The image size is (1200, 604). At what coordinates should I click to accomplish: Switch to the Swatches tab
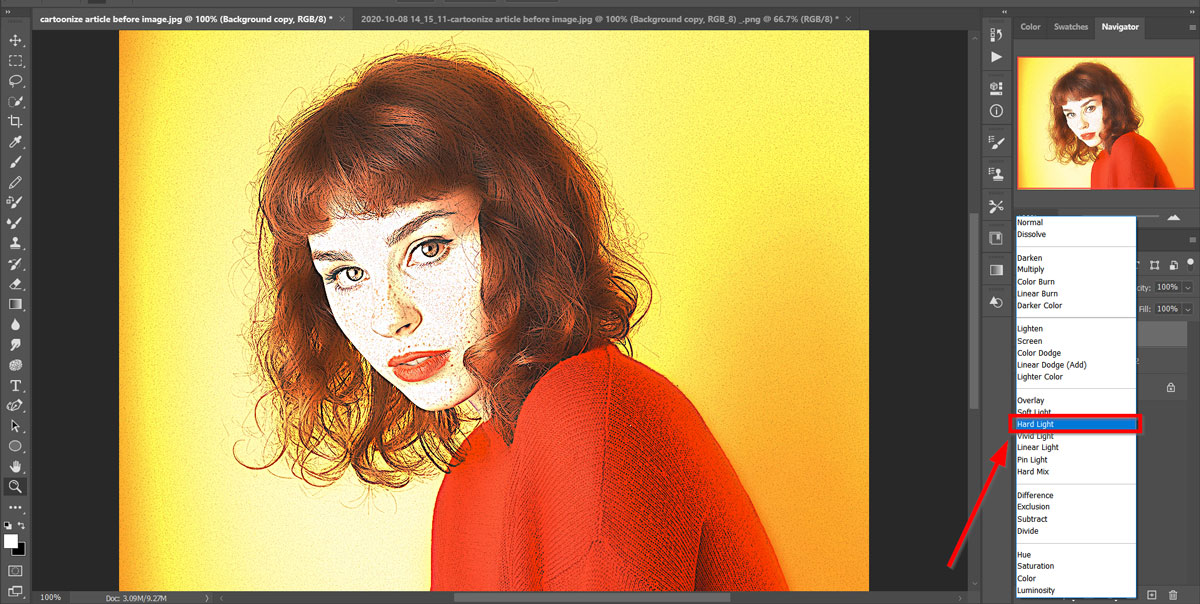(1070, 27)
